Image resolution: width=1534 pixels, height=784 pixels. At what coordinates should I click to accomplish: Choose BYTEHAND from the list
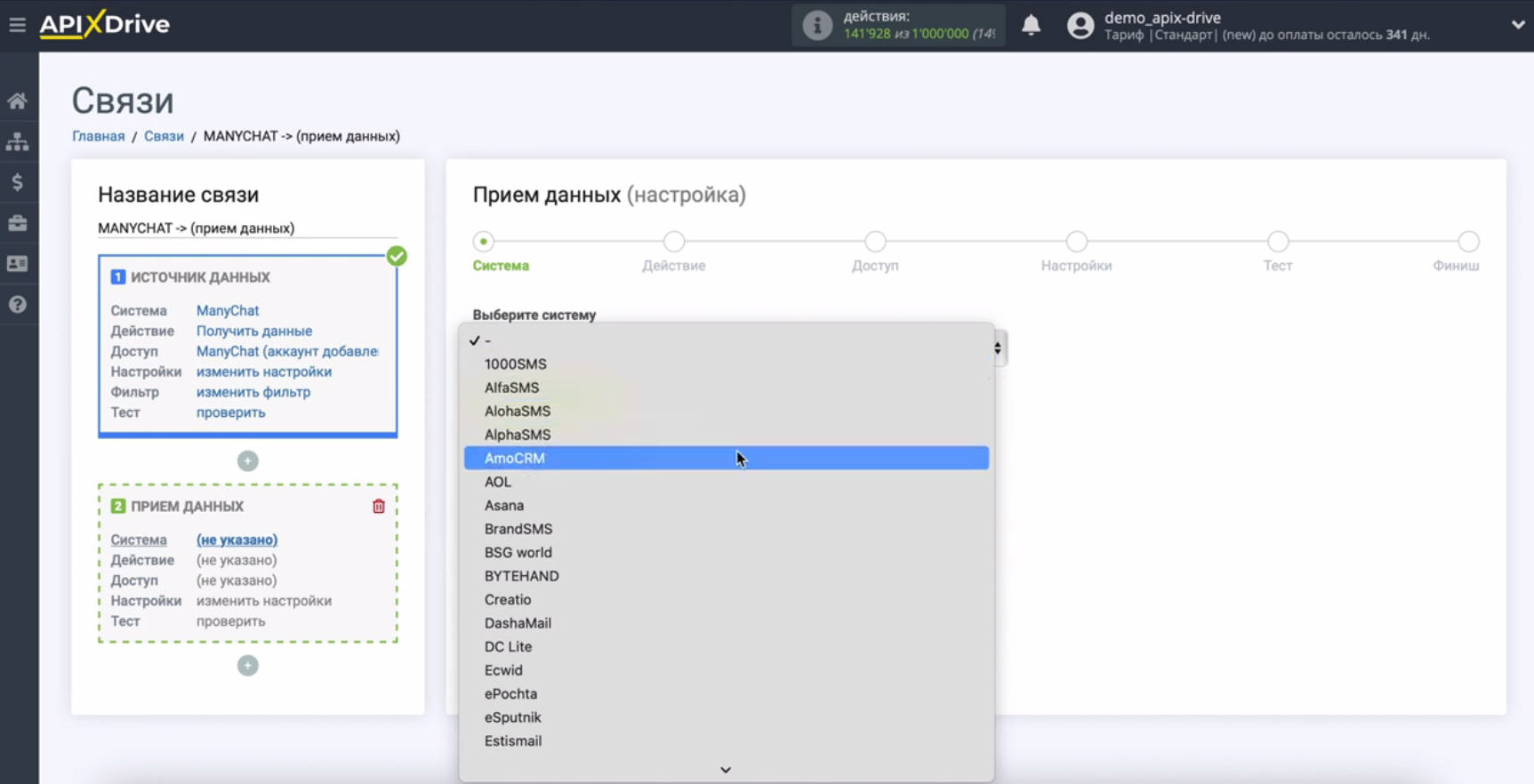(727, 576)
